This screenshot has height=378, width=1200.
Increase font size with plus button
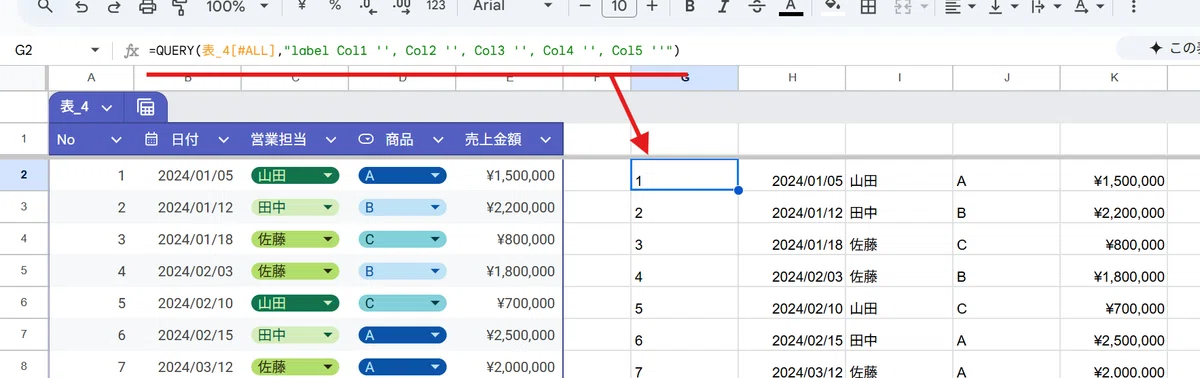point(652,6)
